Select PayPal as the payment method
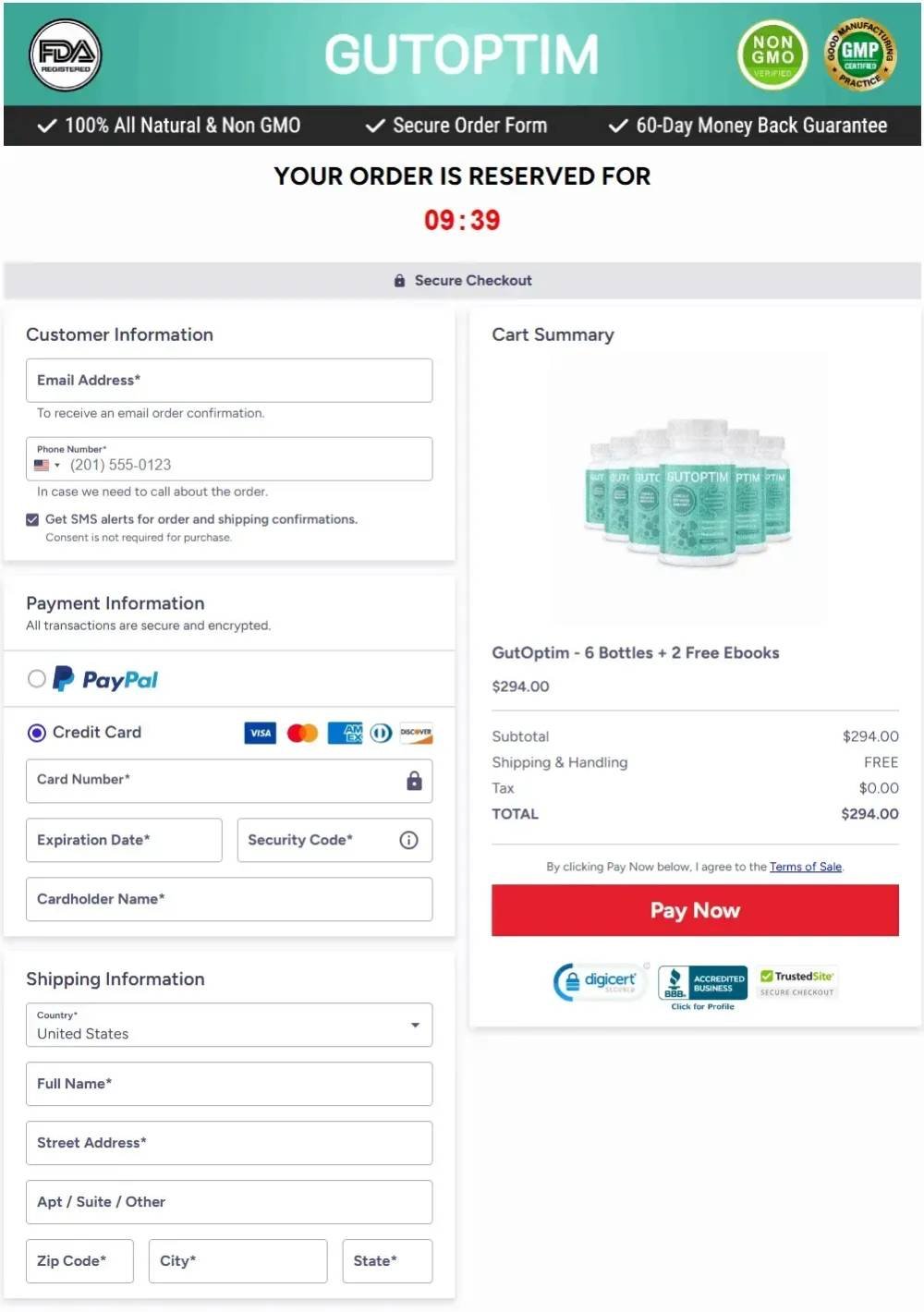The height and width of the screenshot is (1312, 924). coord(37,678)
